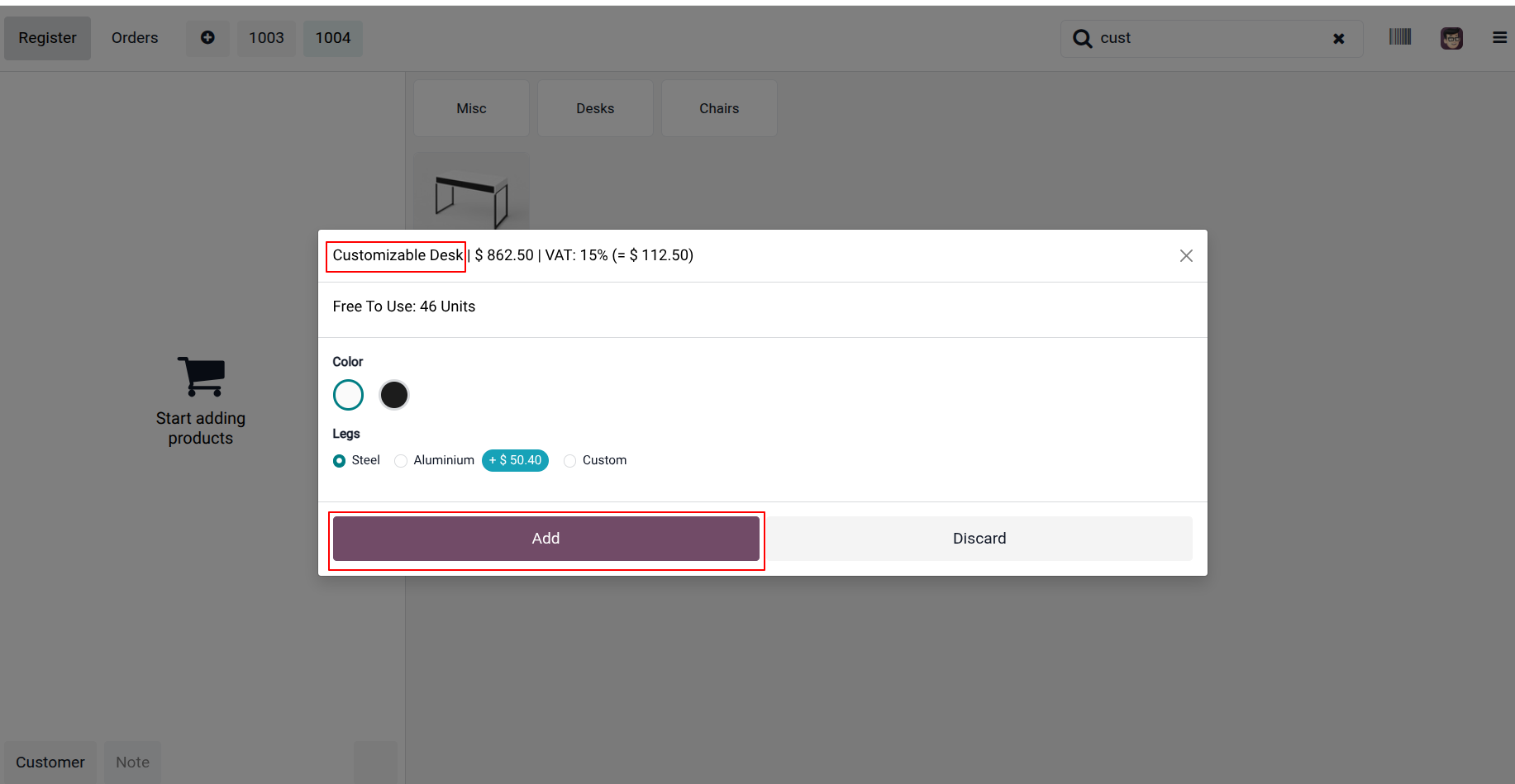Filter by the Chairs category

(719, 108)
